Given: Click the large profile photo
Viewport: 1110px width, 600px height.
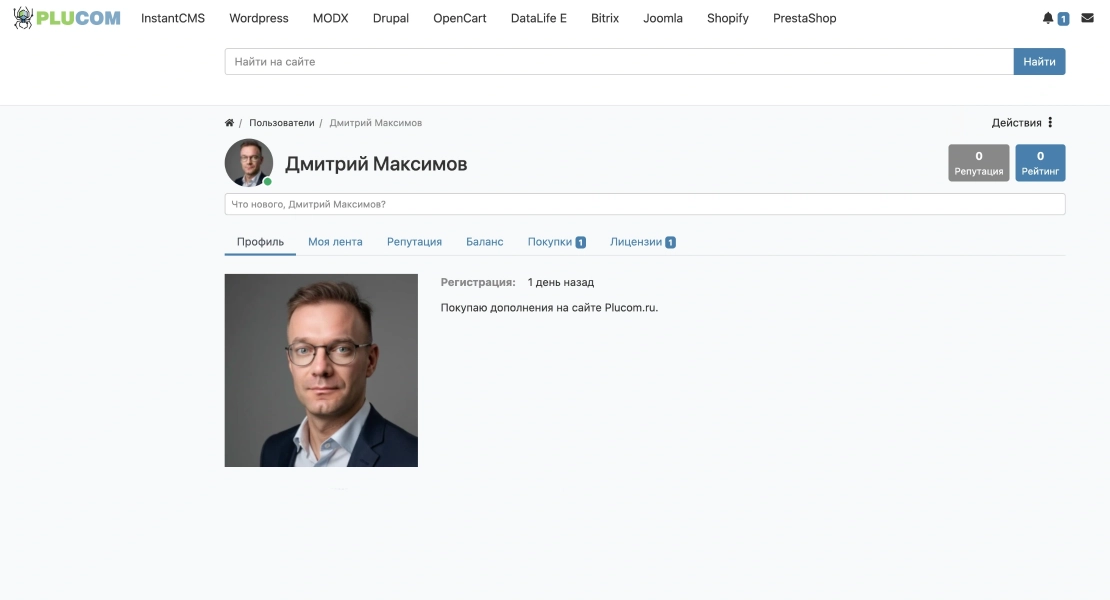Looking at the screenshot, I should coord(321,370).
